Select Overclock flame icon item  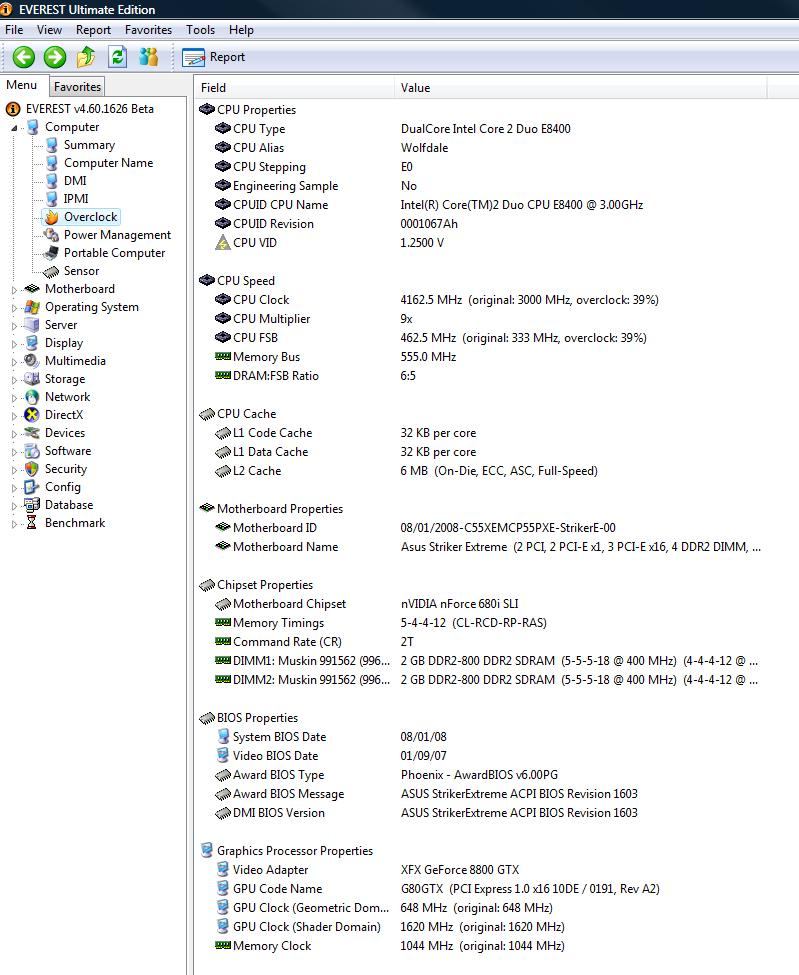tap(52, 217)
